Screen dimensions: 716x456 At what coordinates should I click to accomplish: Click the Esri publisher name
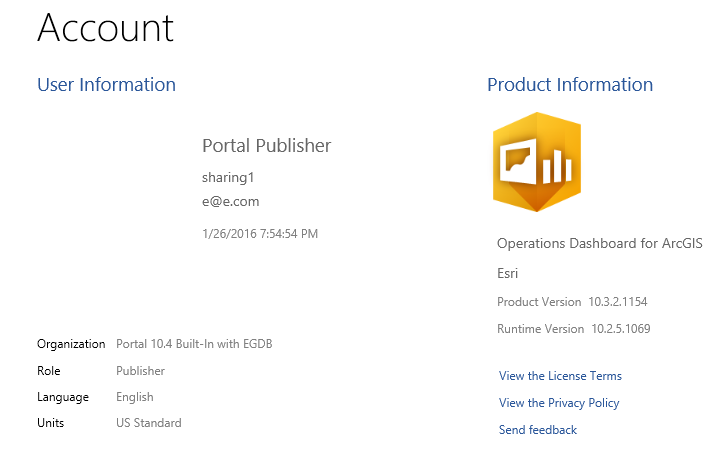point(507,273)
